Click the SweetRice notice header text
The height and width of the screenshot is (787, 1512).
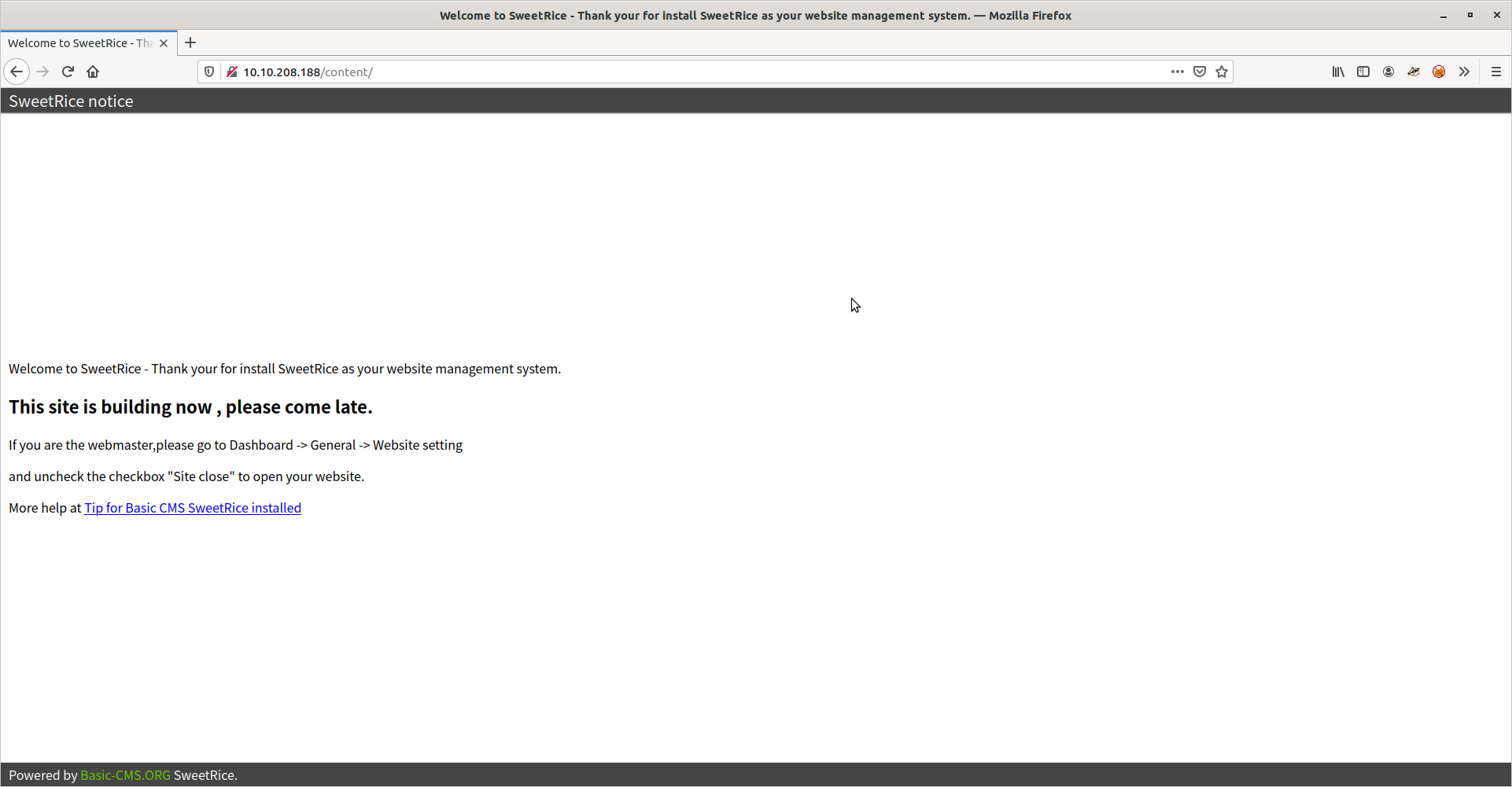tap(71, 101)
